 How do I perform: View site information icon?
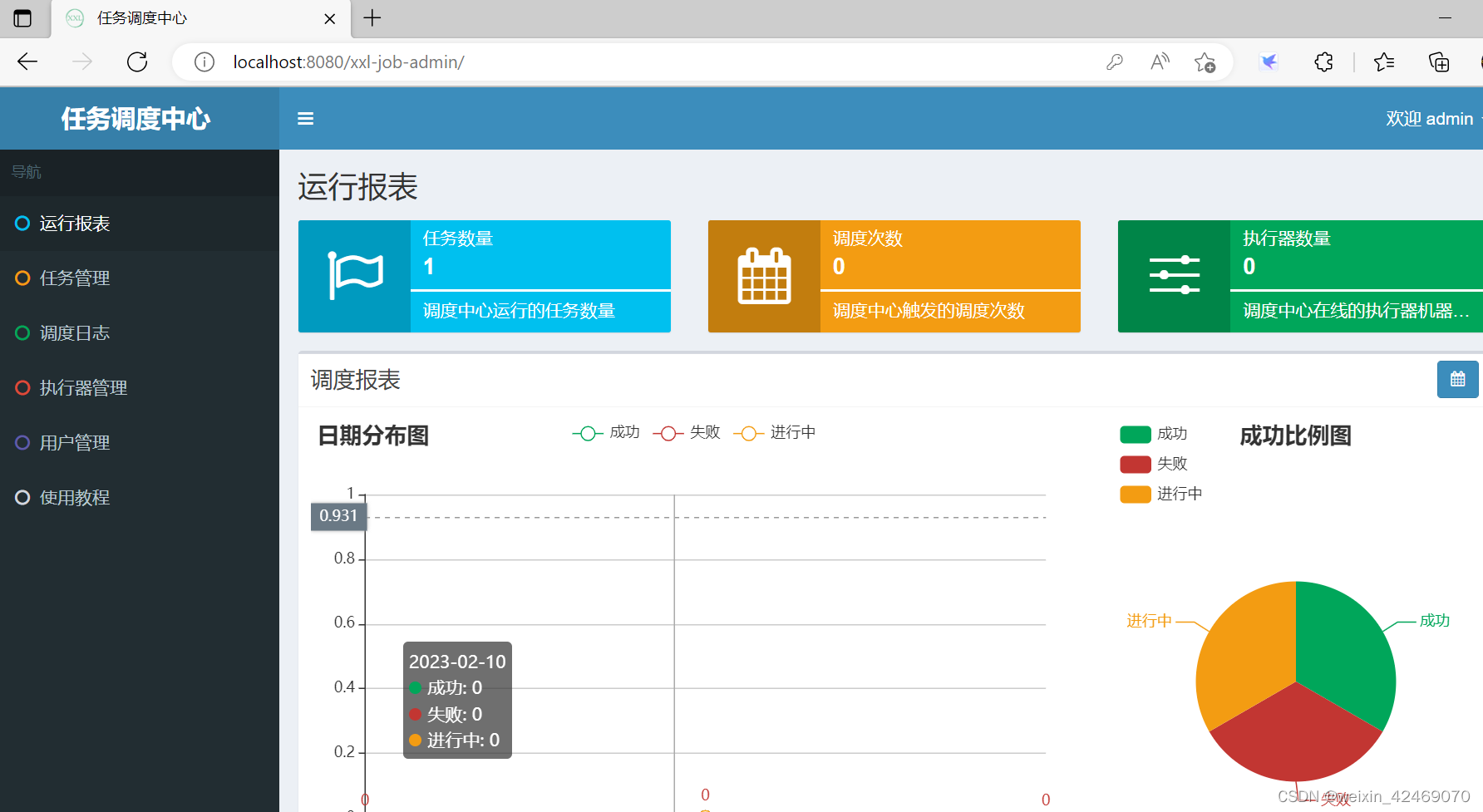[204, 62]
